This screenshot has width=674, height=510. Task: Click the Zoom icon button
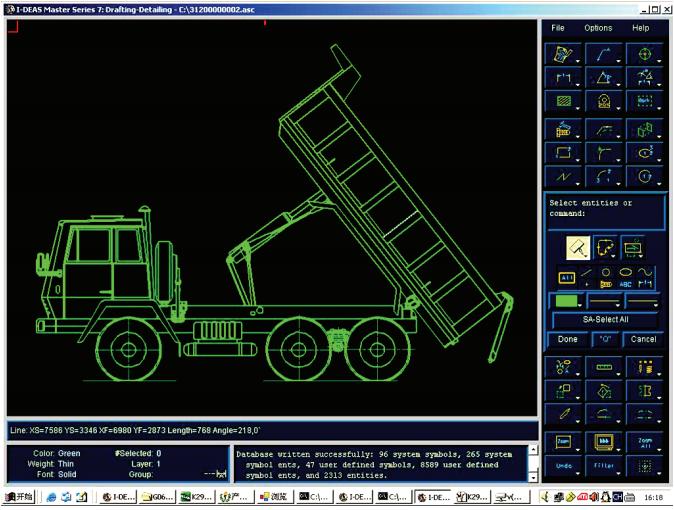(560, 441)
